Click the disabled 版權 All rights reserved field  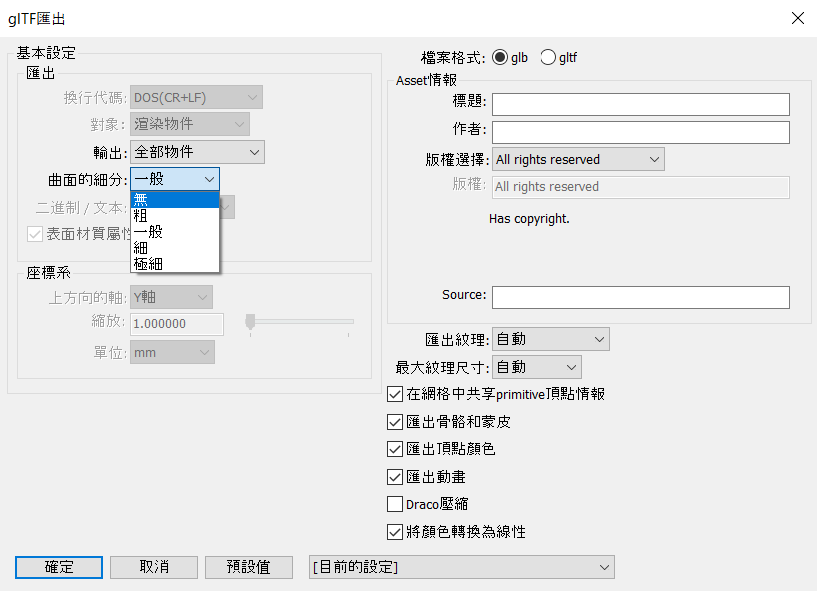[x=641, y=187]
